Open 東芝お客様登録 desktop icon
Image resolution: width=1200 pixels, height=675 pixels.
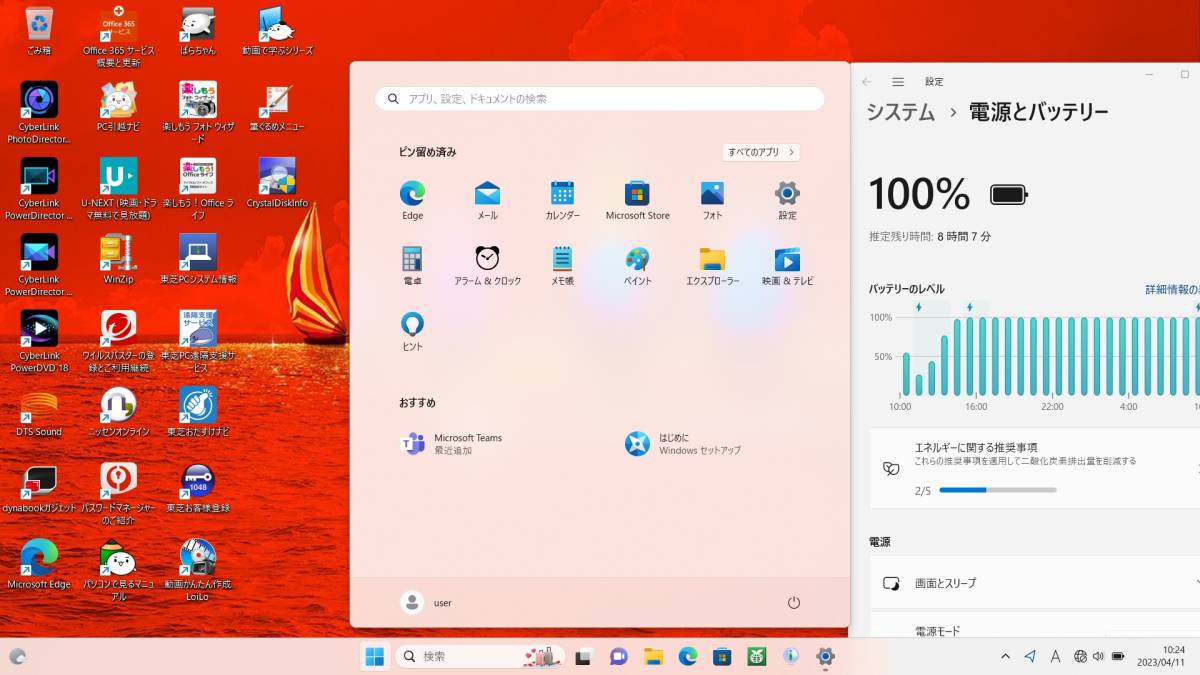coord(198,487)
